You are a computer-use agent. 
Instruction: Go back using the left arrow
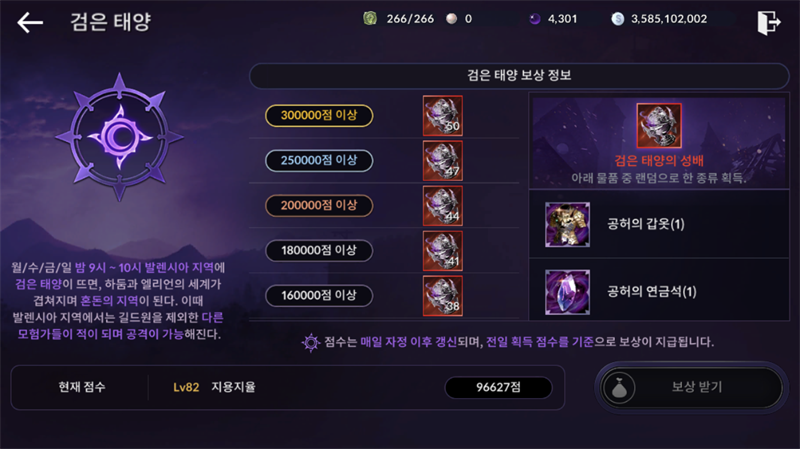click(x=30, y=22)
